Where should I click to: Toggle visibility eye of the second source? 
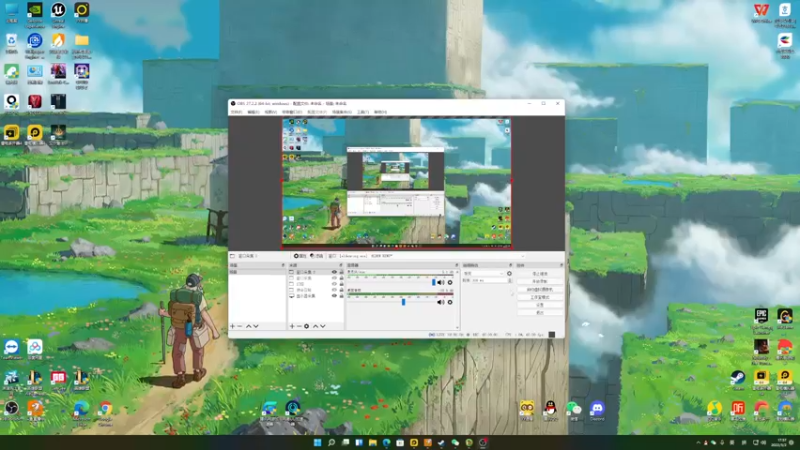pos(334,278)
